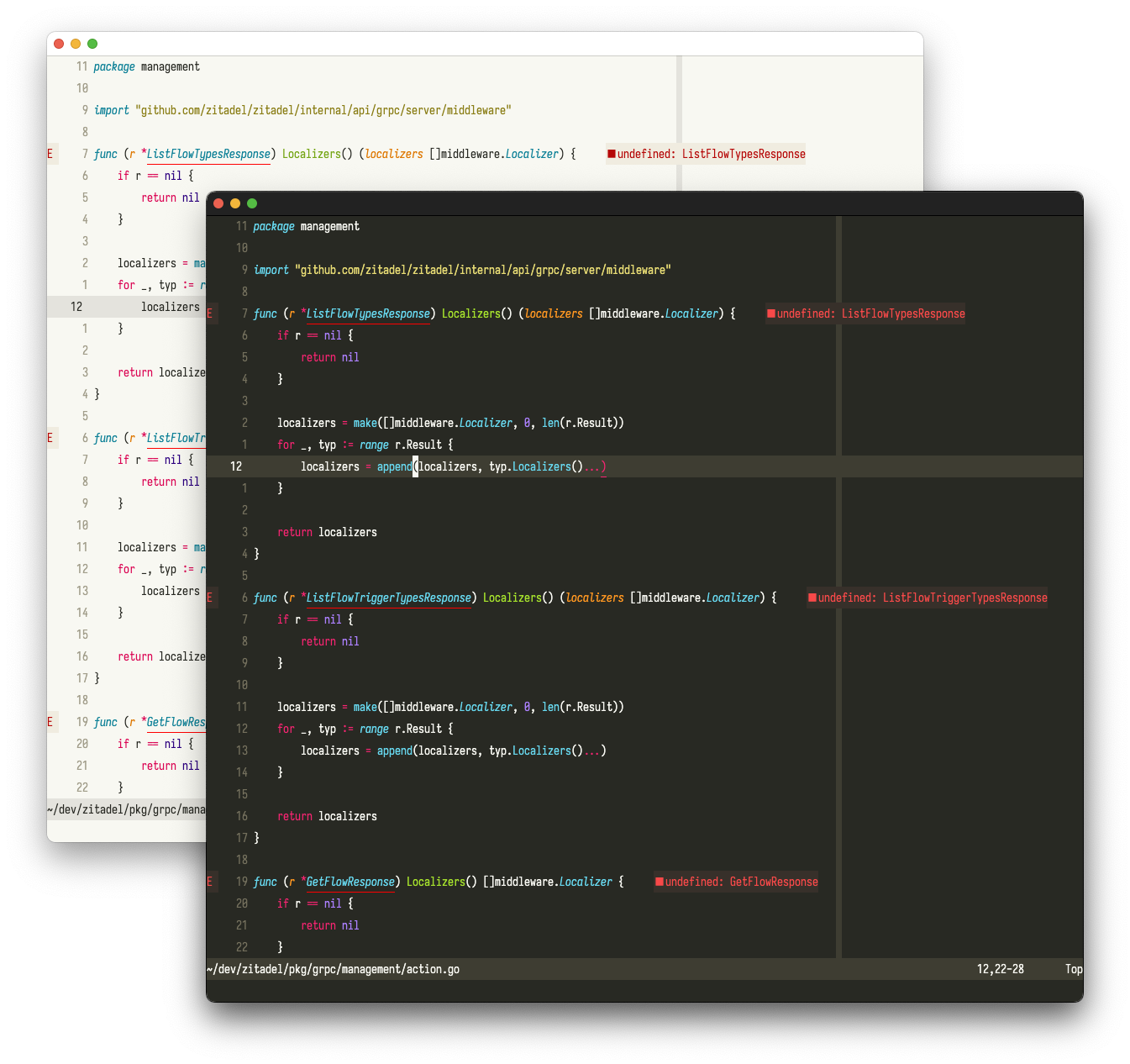1130x1064 pixels.
Task: Click 'localizers' parameter name in light window signature
Action: [x=394, y=154]
